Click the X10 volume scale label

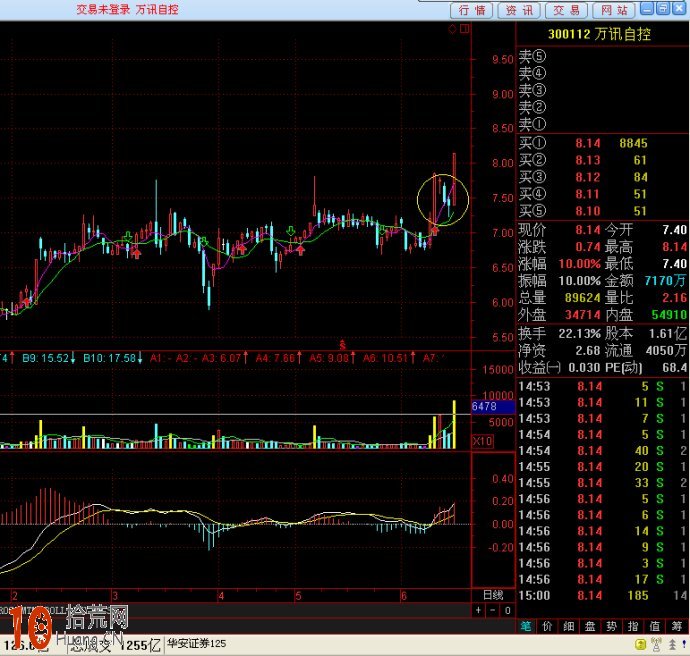coord(483,441)
